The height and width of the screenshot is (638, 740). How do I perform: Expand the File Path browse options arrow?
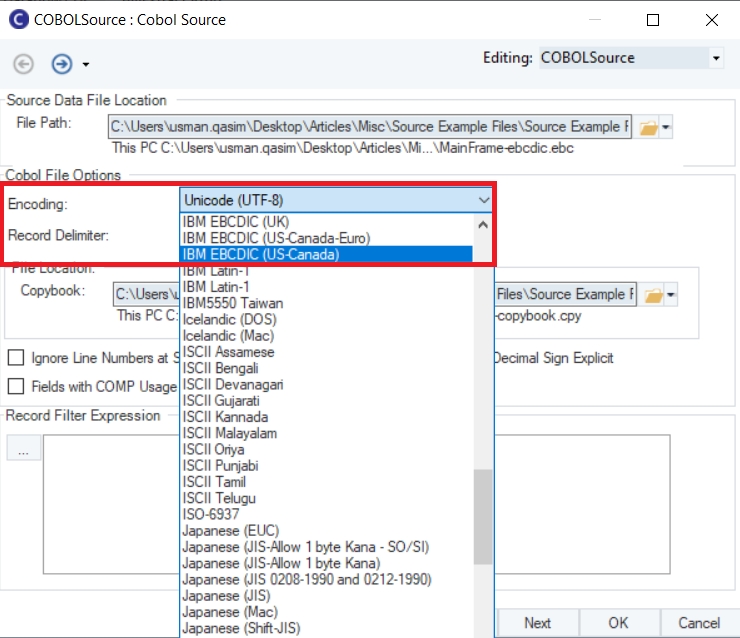(667, 128)
